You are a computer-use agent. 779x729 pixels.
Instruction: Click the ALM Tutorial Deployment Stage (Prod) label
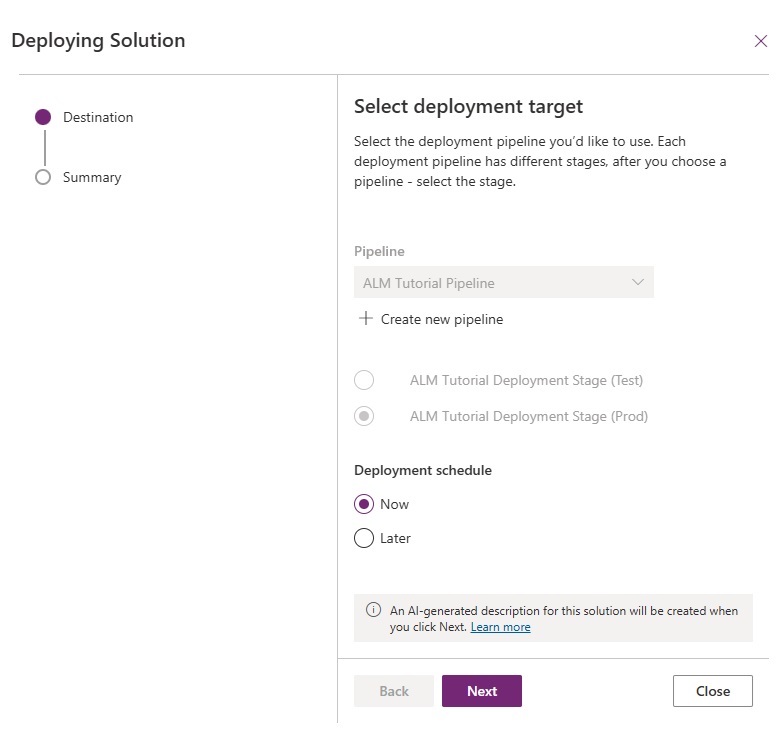[x=529, y=416]
